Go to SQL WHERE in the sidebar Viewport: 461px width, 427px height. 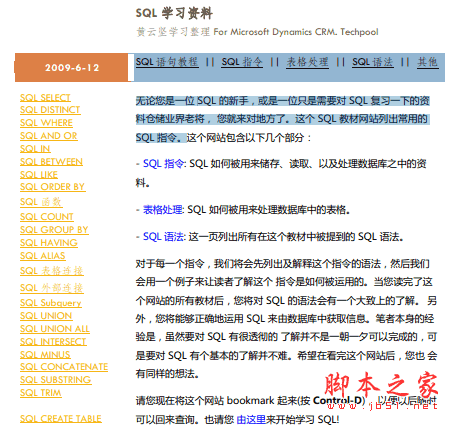pos(46,123)
